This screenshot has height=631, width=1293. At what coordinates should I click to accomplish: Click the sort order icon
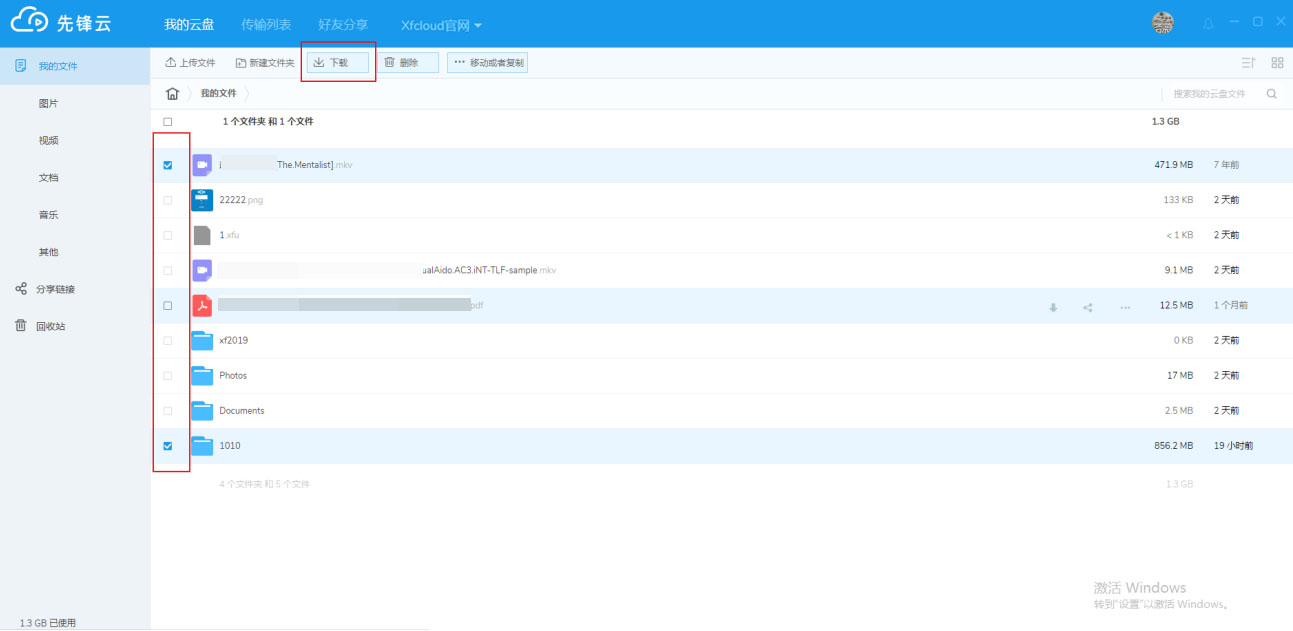point(1248,63)
